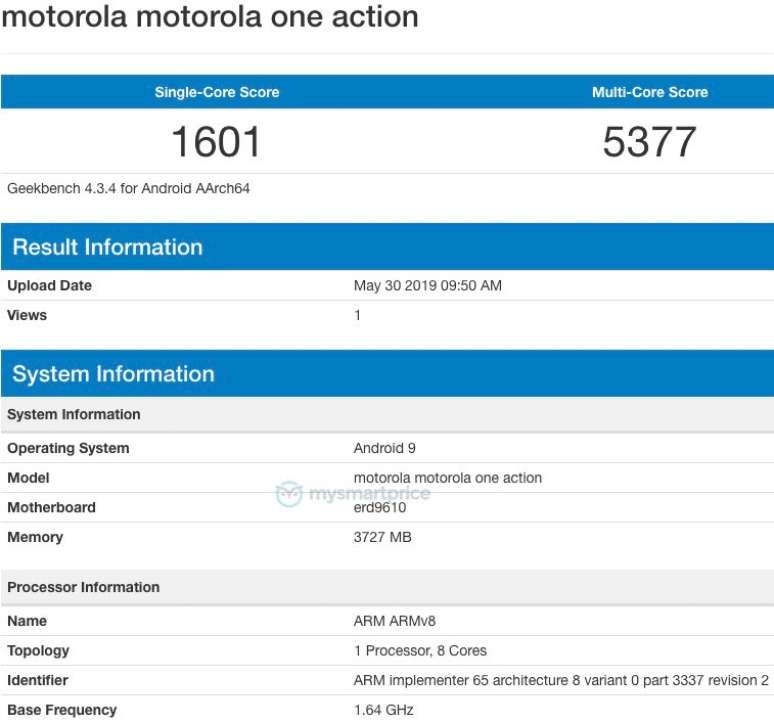The image size is (774, 723).
Task: Select the Single-Core Score header
Action: coord(217,92)
